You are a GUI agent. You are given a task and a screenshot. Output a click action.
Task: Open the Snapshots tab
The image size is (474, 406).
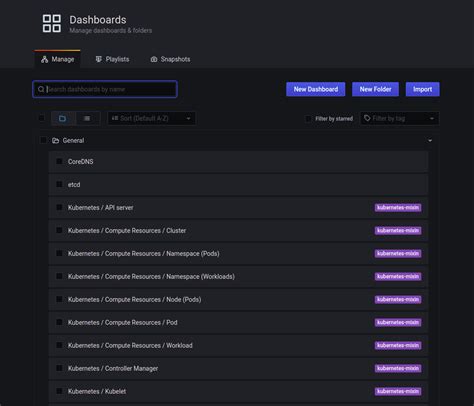point(170,59)
